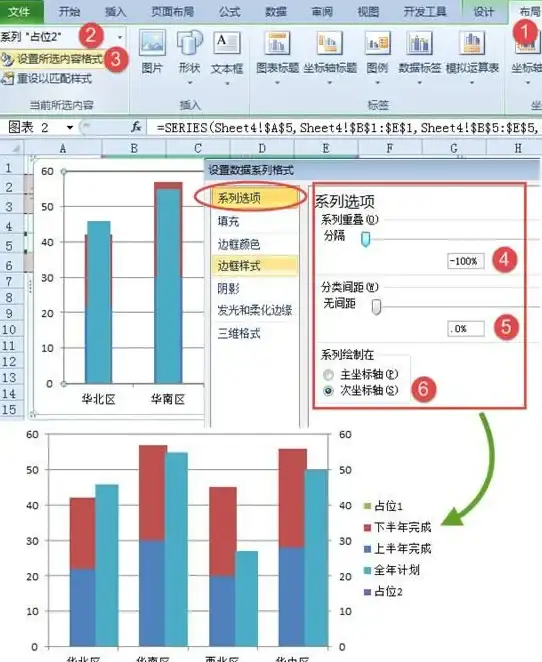Click the 占位2 legend entry
Image resolution: width=542 pixels, height=662 pixels.
(384, 592)
